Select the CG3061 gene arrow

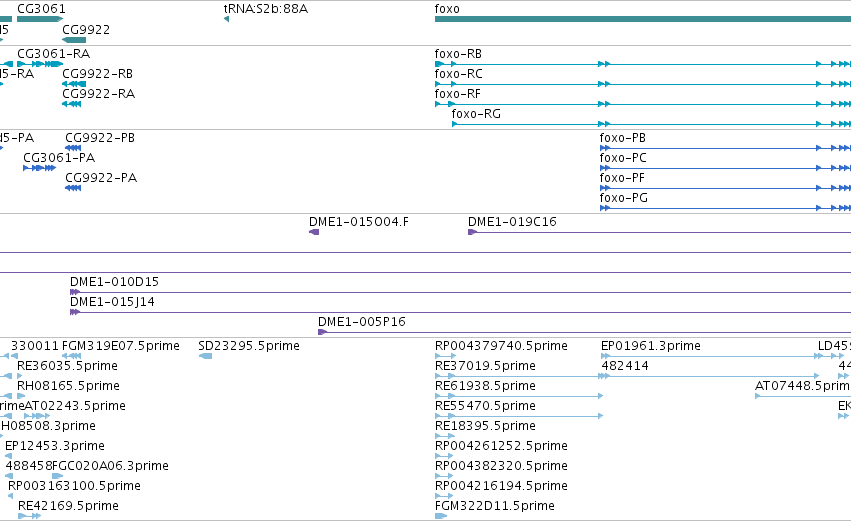(40, 19)
